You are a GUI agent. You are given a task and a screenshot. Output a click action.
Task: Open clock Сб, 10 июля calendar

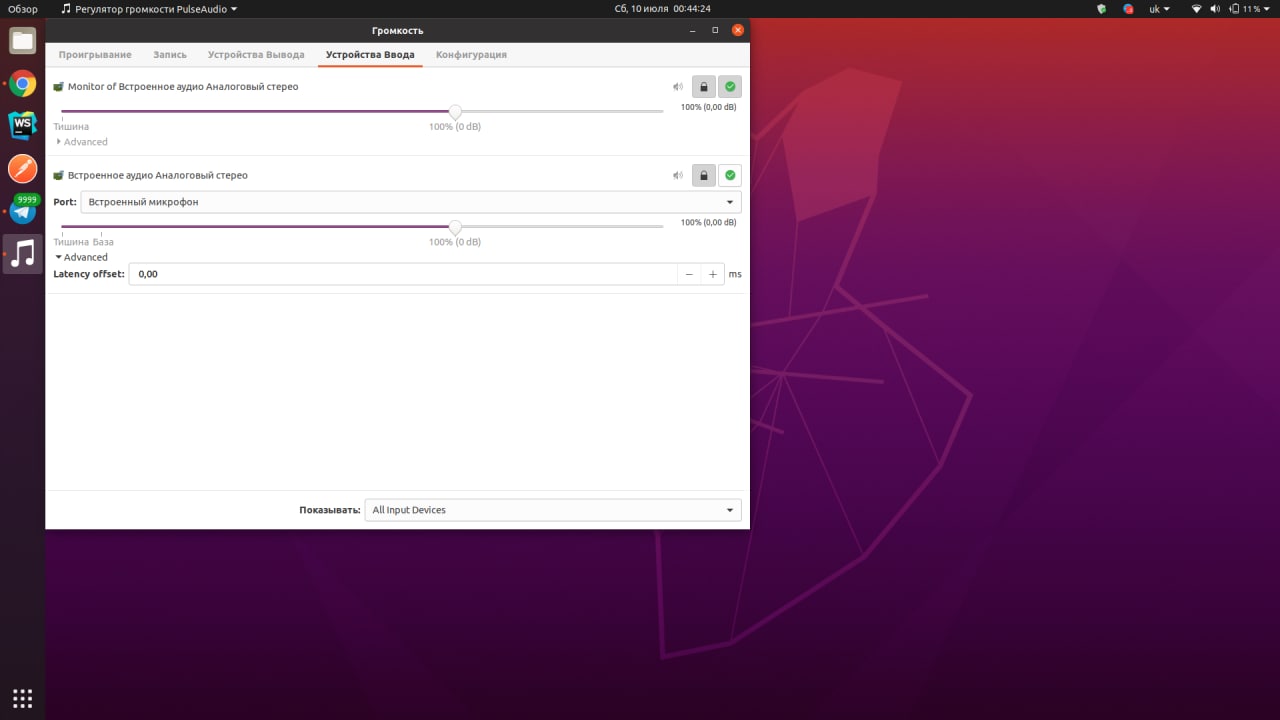(x=663, y=8)
